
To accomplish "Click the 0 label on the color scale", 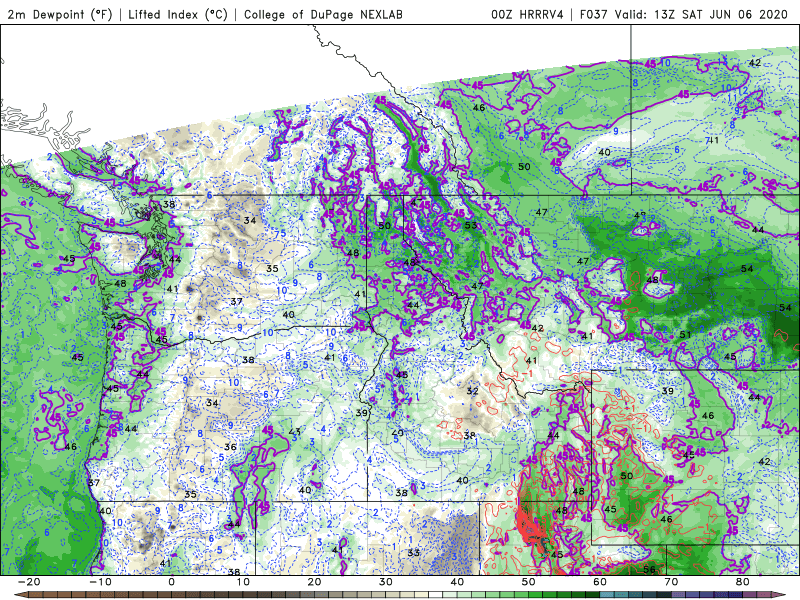I will coord(171,582).
